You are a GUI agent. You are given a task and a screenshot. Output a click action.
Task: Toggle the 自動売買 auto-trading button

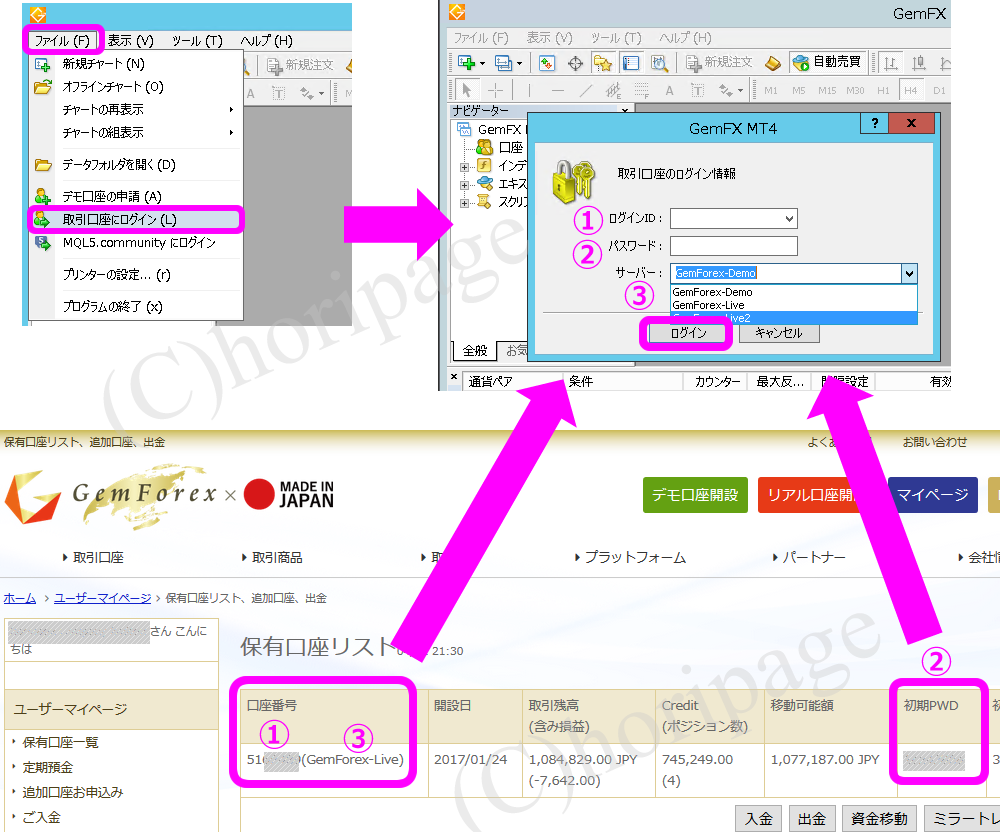pyautogui.click(x=828, y=63)
